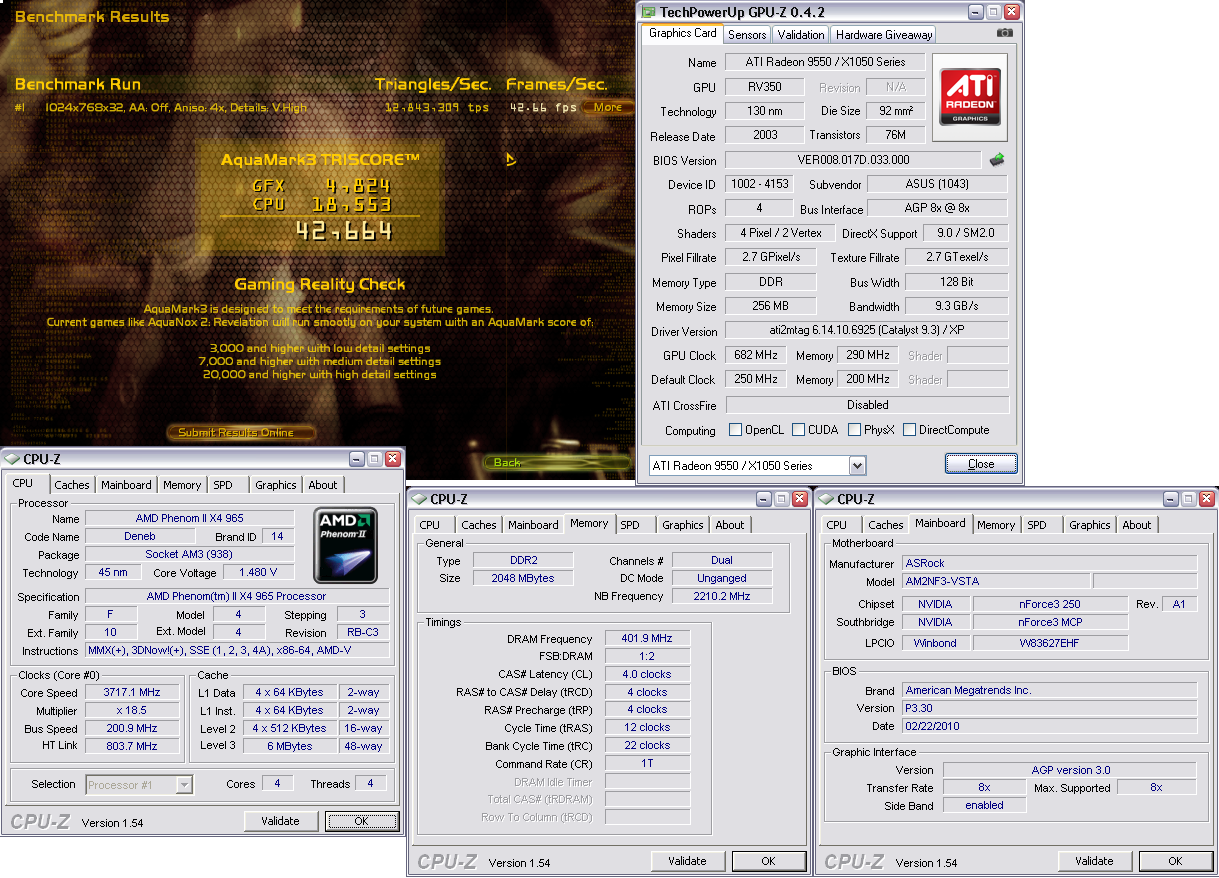Open SPD tab in CPU-Z Mainboard window
The image size is (1219, 878).
coord(1037,525)
